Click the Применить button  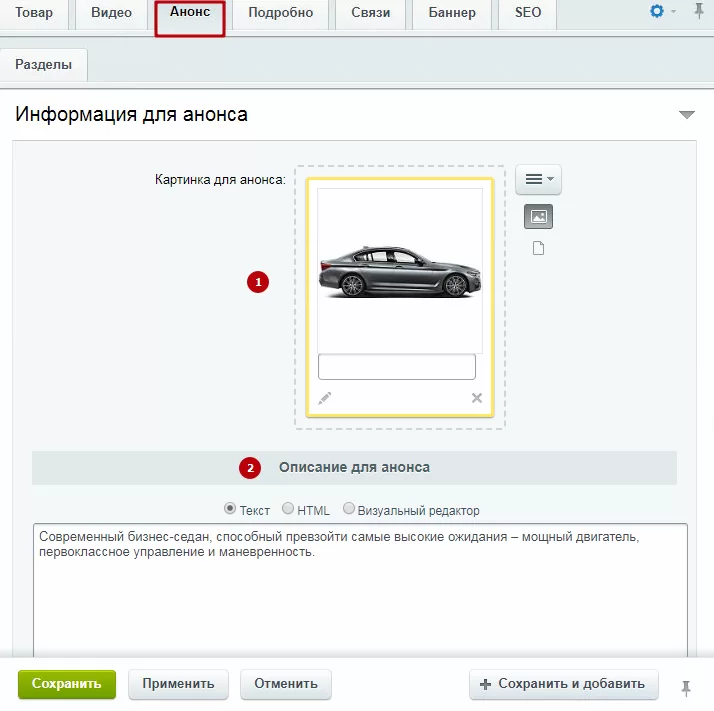coord(178,684)
